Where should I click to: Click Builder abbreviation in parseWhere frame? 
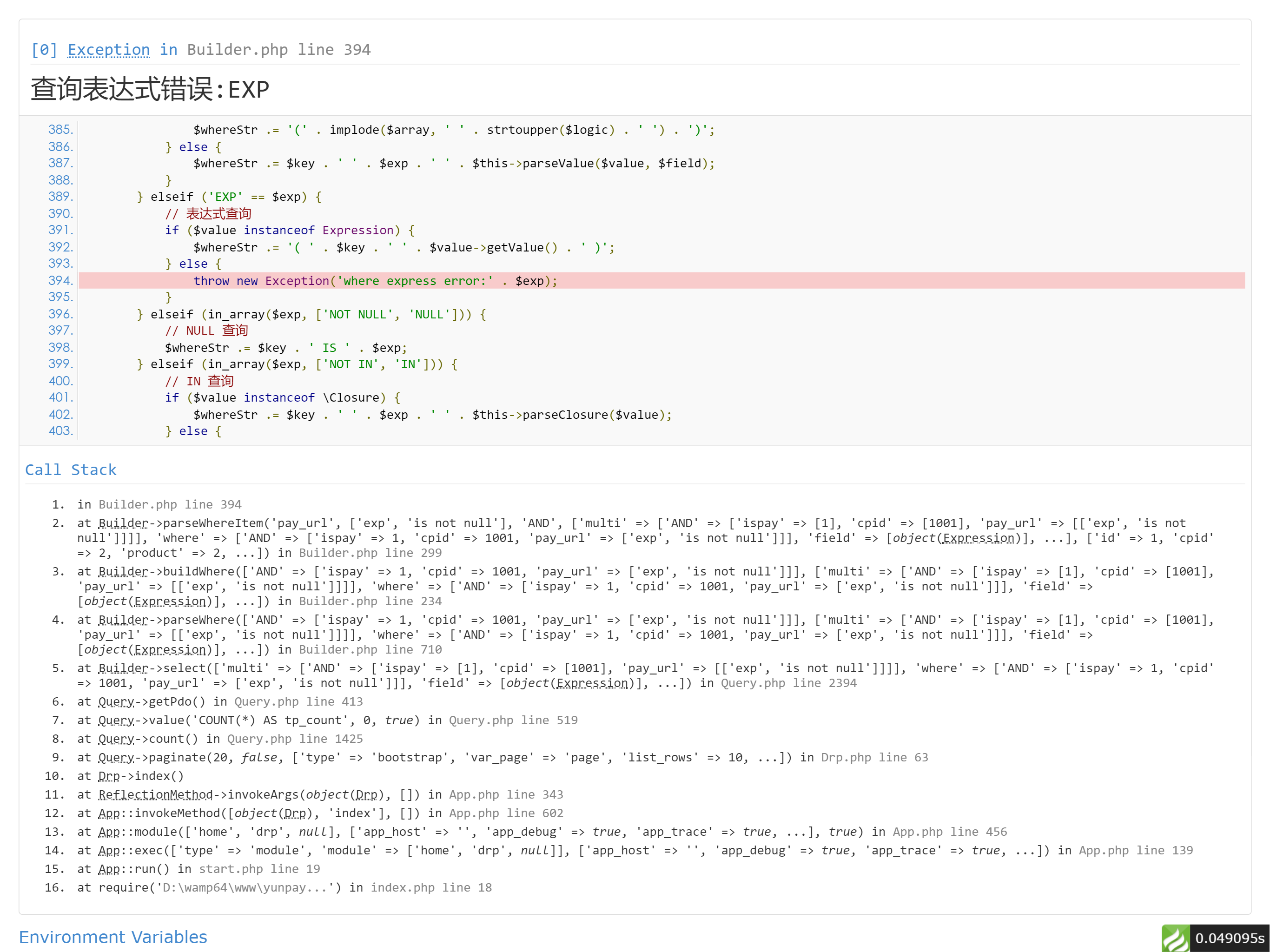point(124,620)
